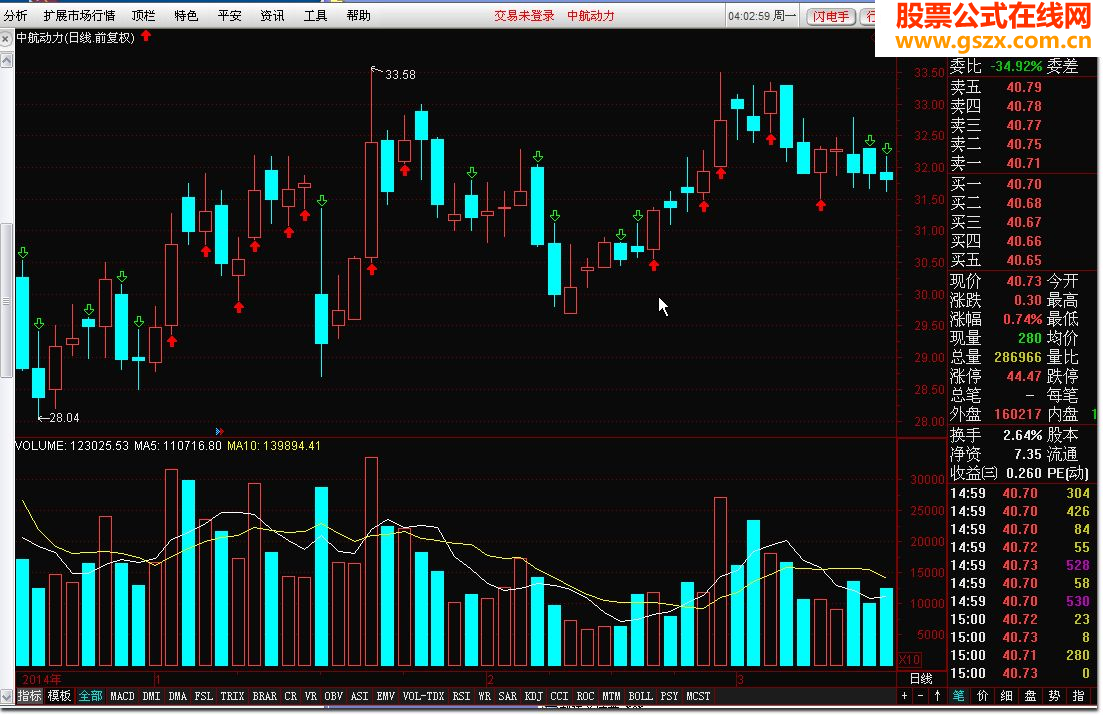Viewport: 1103px width, 715px height.
Task: Select the TRIX indicator
Action: pyautogui.click(x=232, y=696)
